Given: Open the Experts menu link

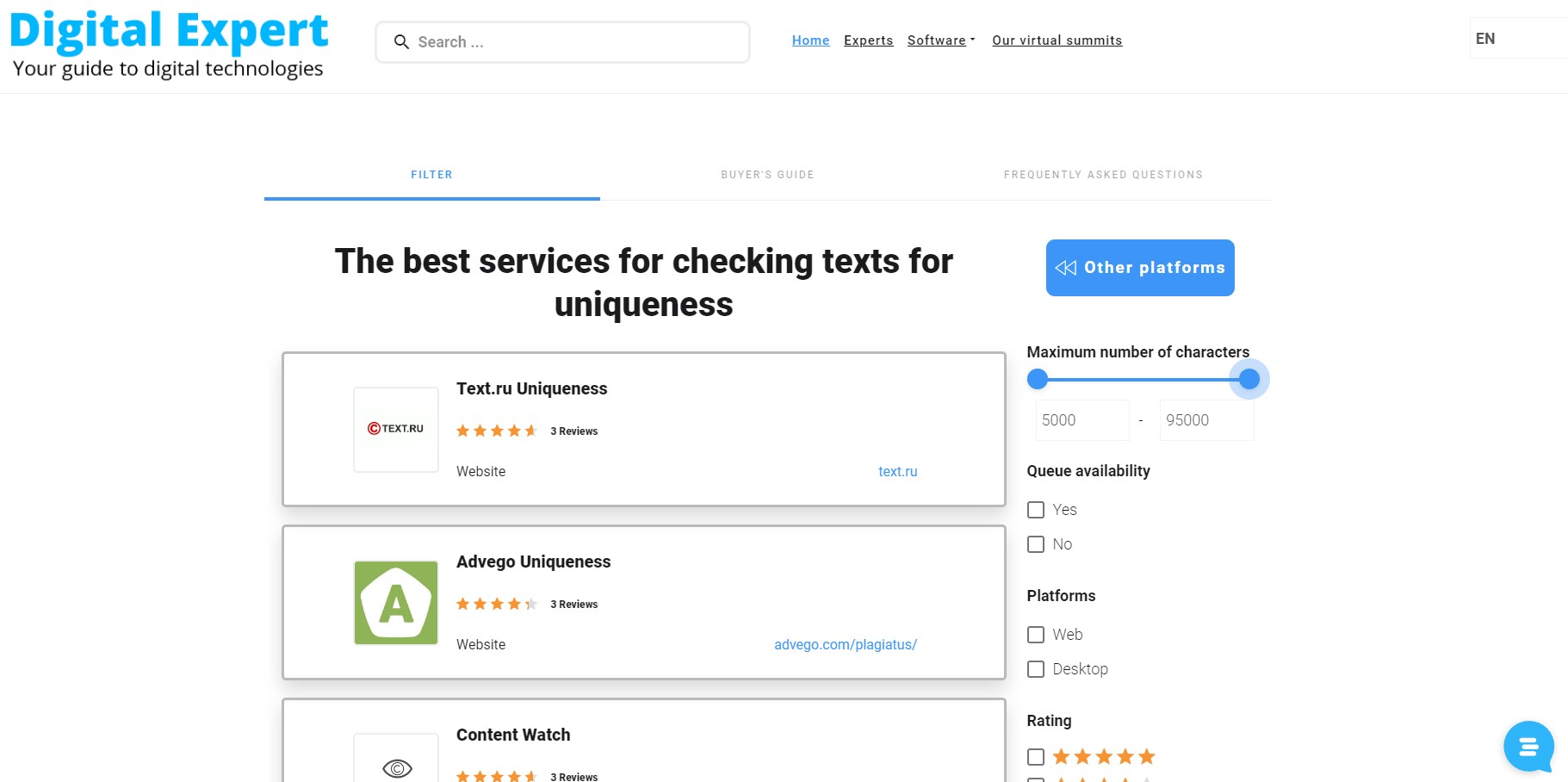Looking at the screenshot, I should pyautogui.click(x=868, y=40).
